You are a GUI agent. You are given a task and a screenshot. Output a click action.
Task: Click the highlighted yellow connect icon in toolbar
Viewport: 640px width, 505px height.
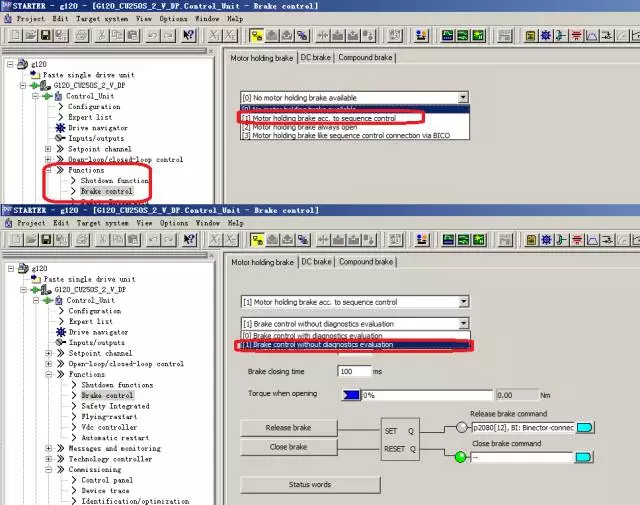258,35
